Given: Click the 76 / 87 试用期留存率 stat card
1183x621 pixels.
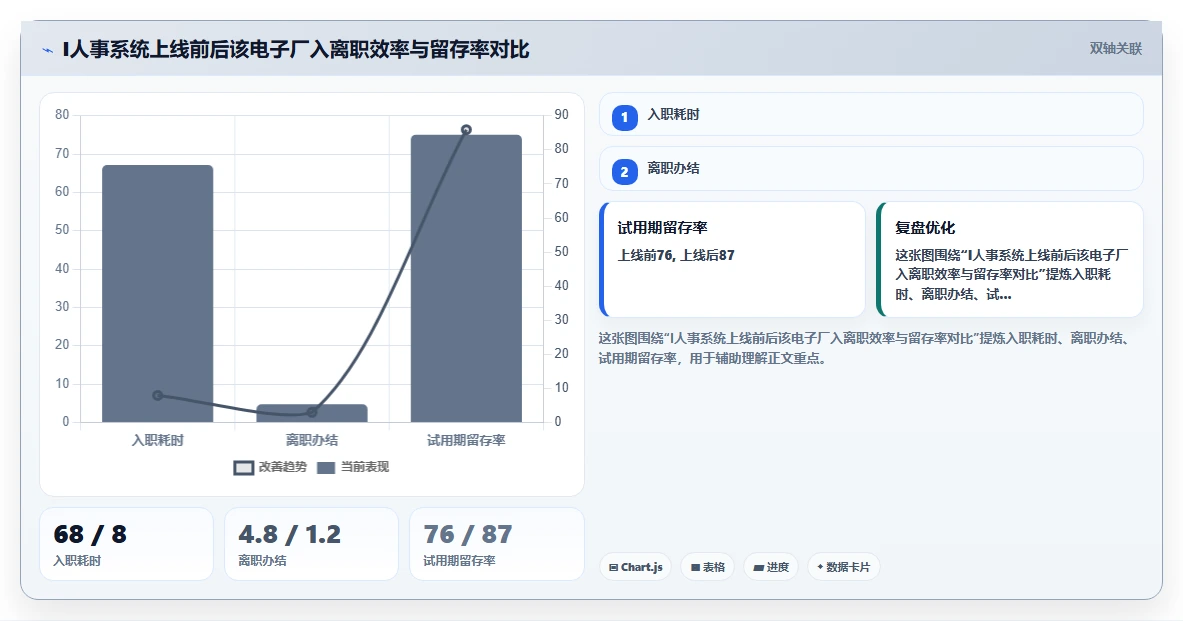Looking at the screenshot, I should point(496,544).
